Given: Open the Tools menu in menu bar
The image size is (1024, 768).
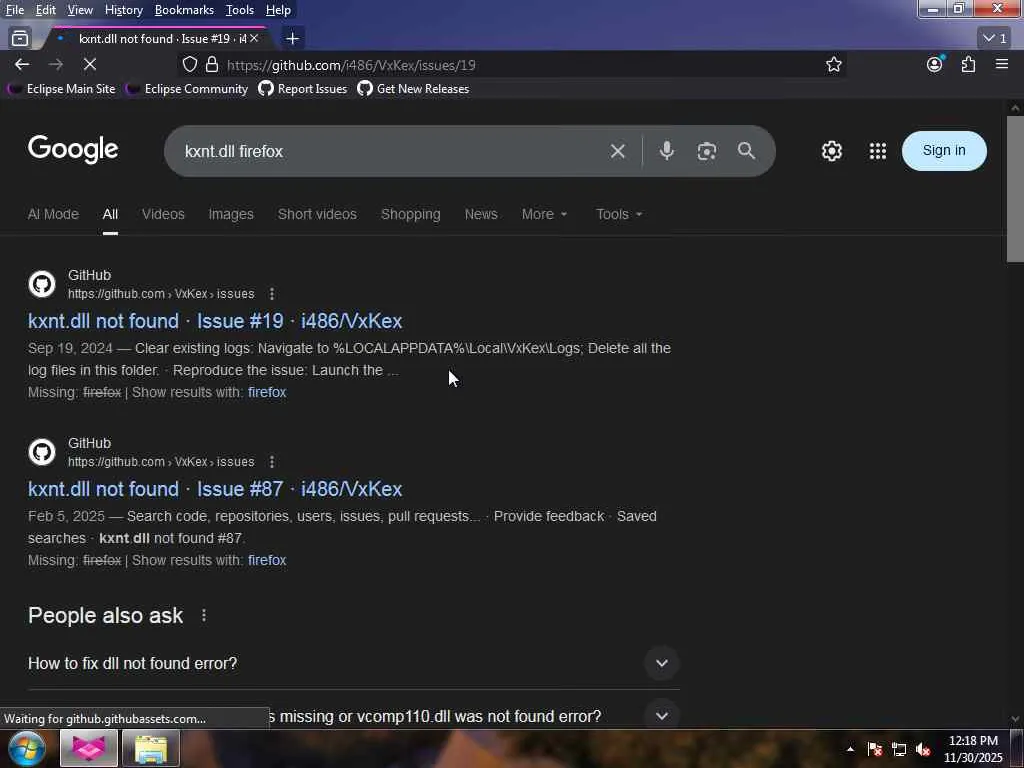Looking at the screenshot, I should click(x=240, y=10).
